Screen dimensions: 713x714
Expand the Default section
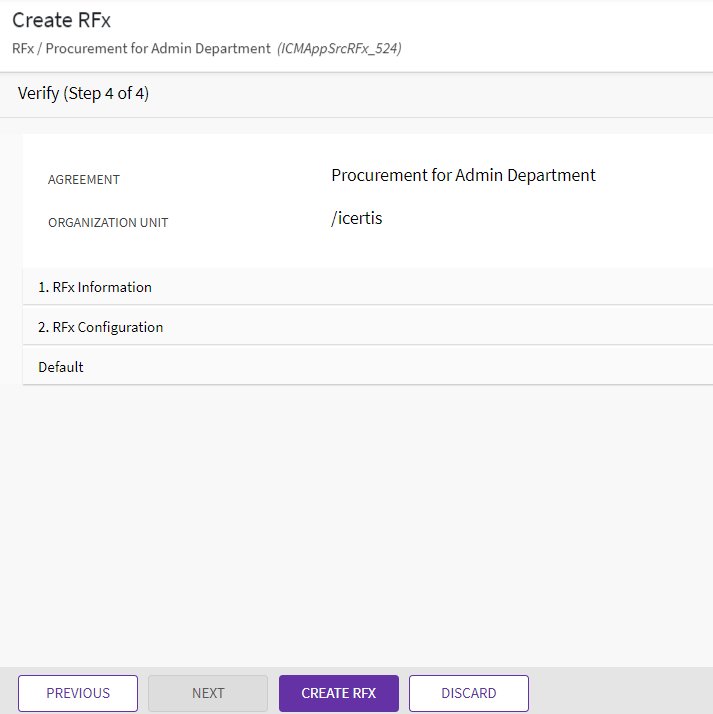[61, 367]
